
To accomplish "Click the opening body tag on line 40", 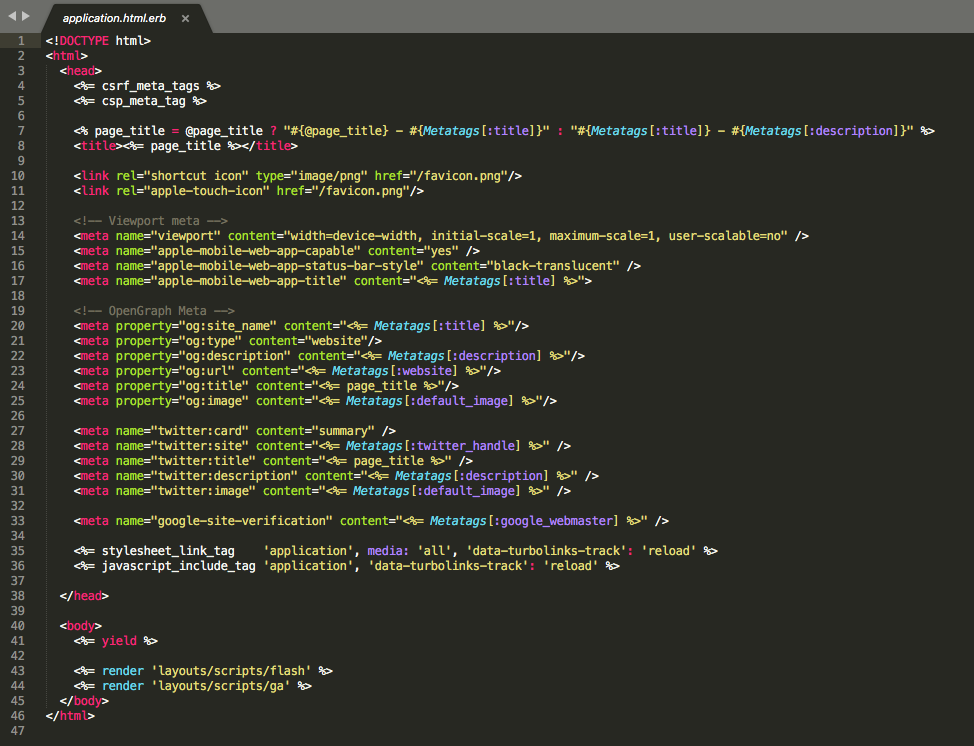I will click(x=81, y=626).
